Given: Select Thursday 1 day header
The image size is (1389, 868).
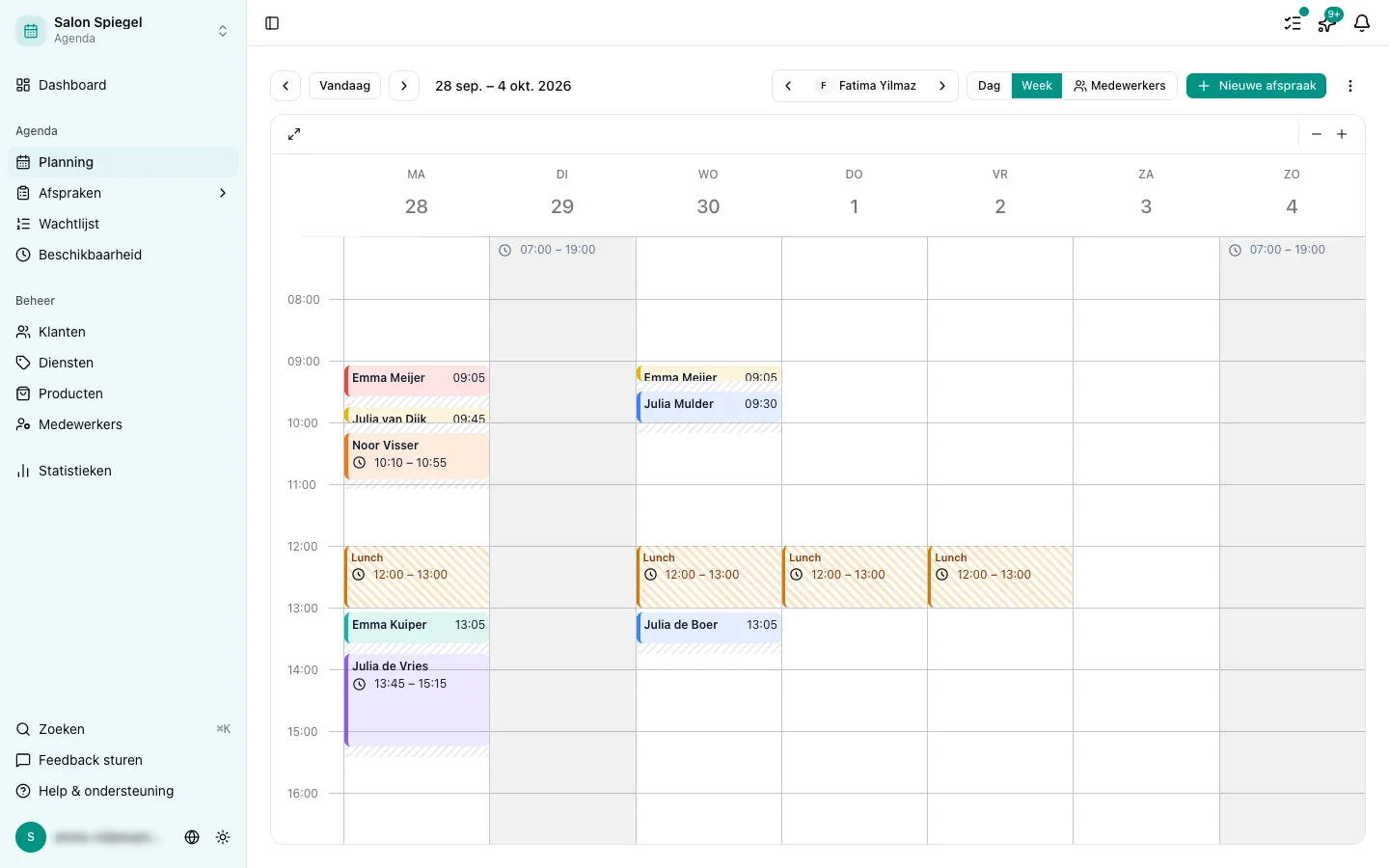Looking at the screenshot, I should pyautogui.click(x=855, y=193).
